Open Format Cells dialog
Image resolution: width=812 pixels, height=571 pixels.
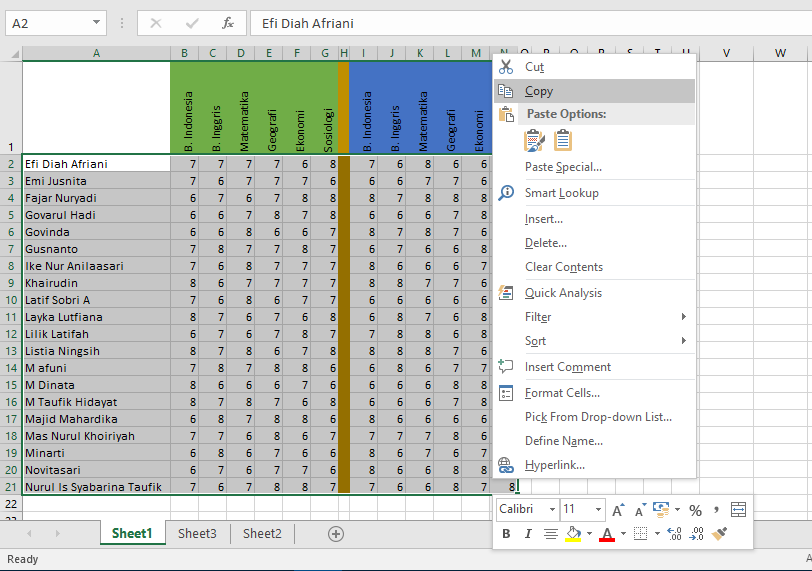(594, 393)
